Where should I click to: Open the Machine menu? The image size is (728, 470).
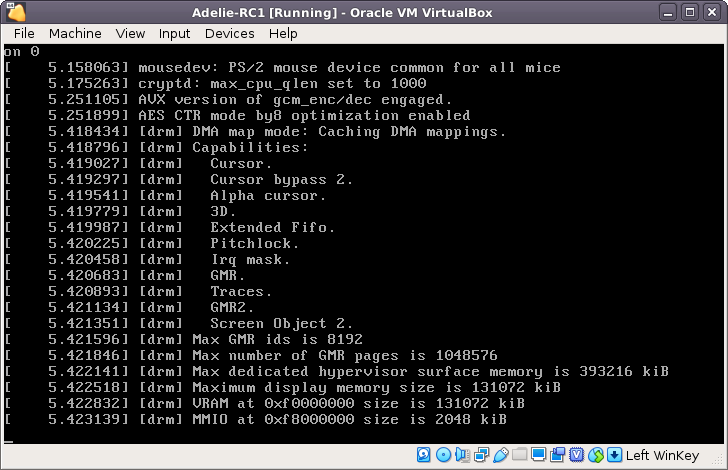coord(75,33)
